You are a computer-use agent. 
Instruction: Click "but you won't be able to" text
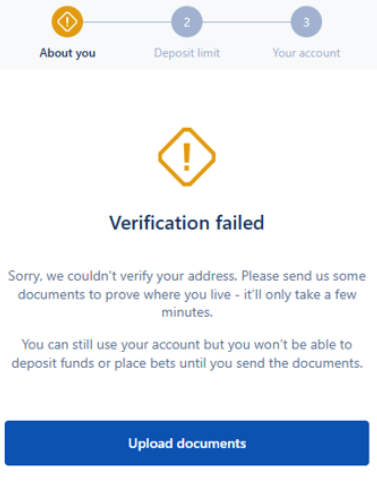point(278,344)
